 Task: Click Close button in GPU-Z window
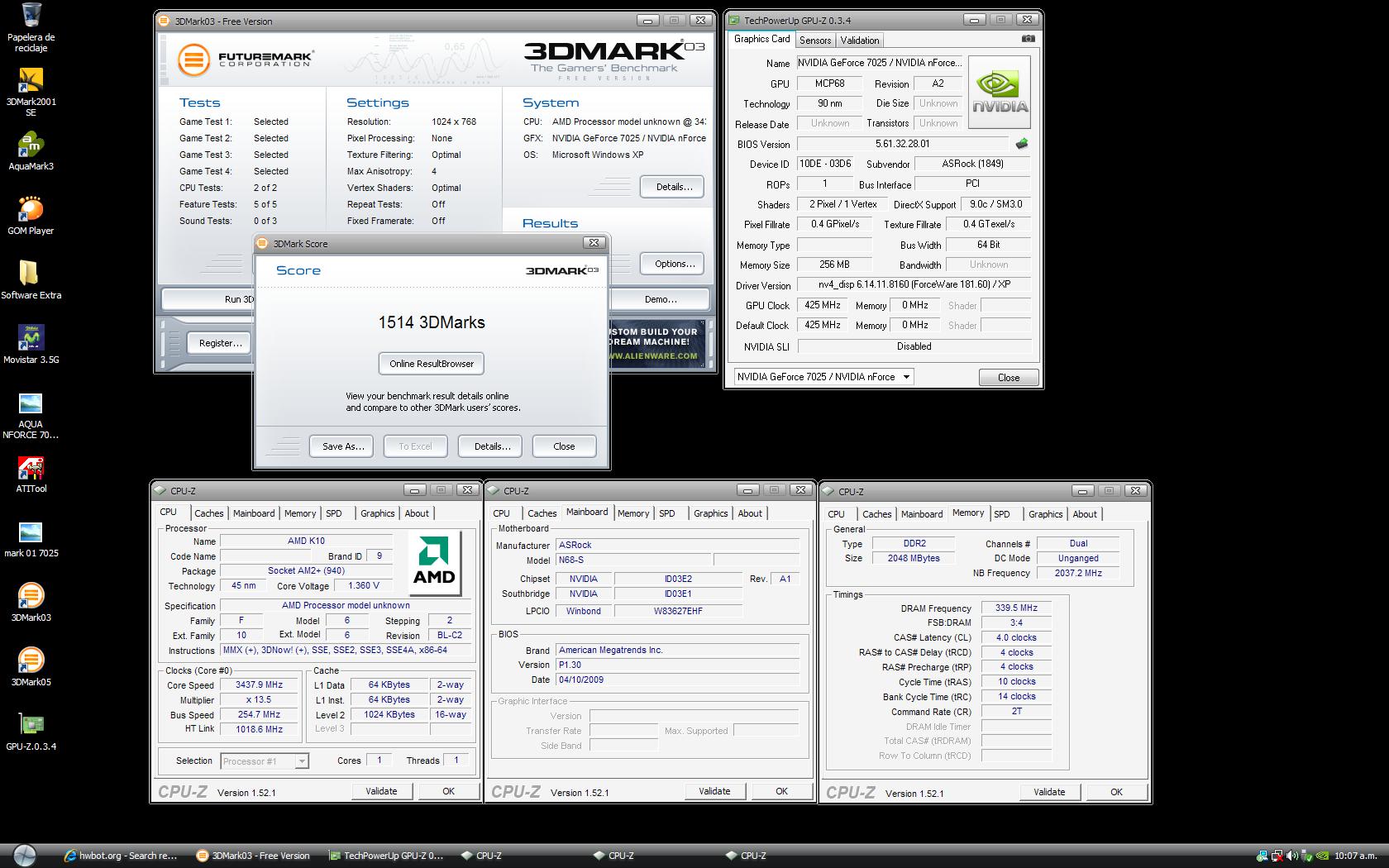[1009, 378]
